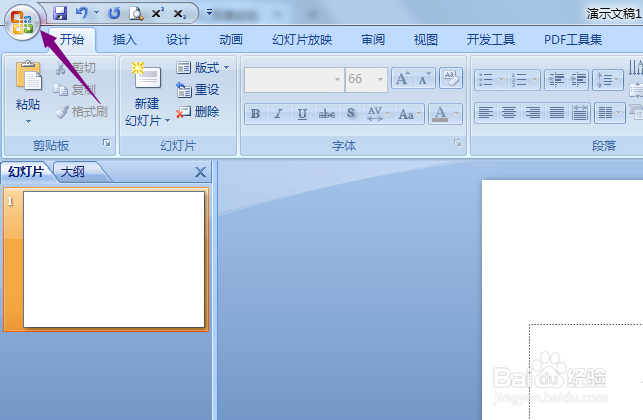Open the 幻灯片放映 ribbon tab
The height and width of the screenshot is (420, 643).
[302, 40]
